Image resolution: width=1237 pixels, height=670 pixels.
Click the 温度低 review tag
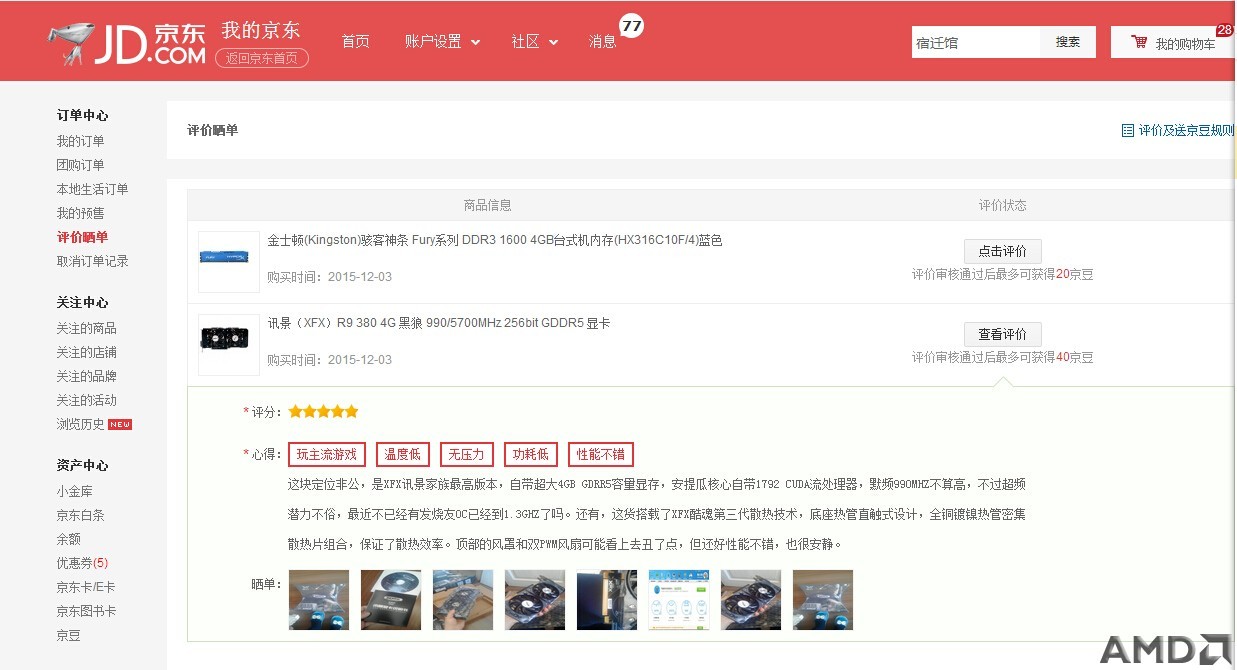pyautogui.click(x=403, y=454)
